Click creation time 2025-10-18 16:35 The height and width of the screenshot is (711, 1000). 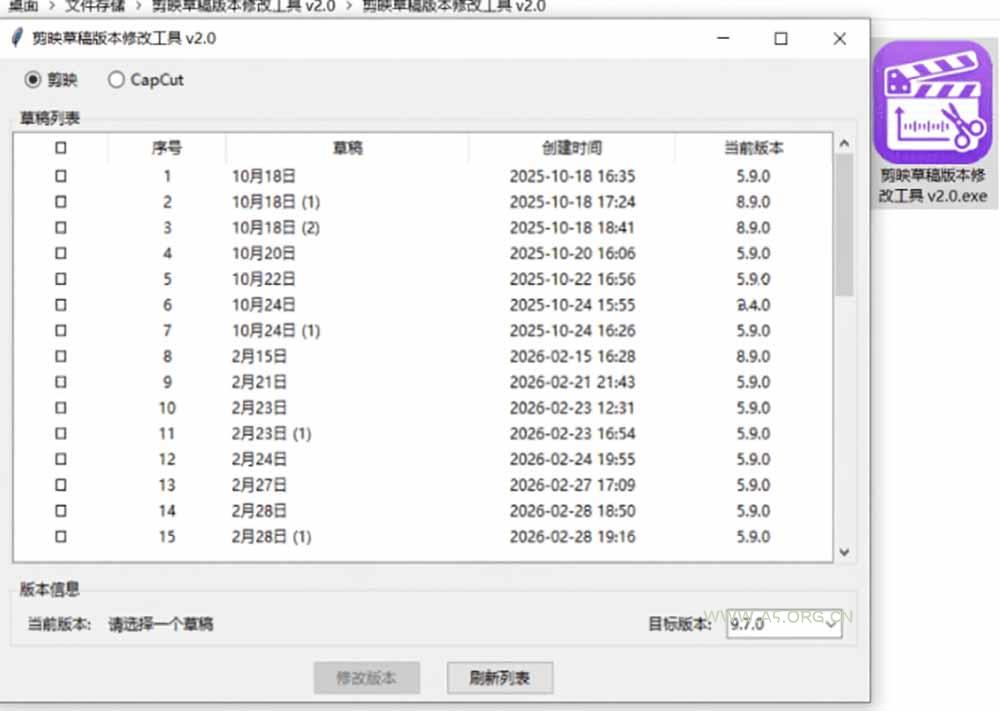coord(573,176)
